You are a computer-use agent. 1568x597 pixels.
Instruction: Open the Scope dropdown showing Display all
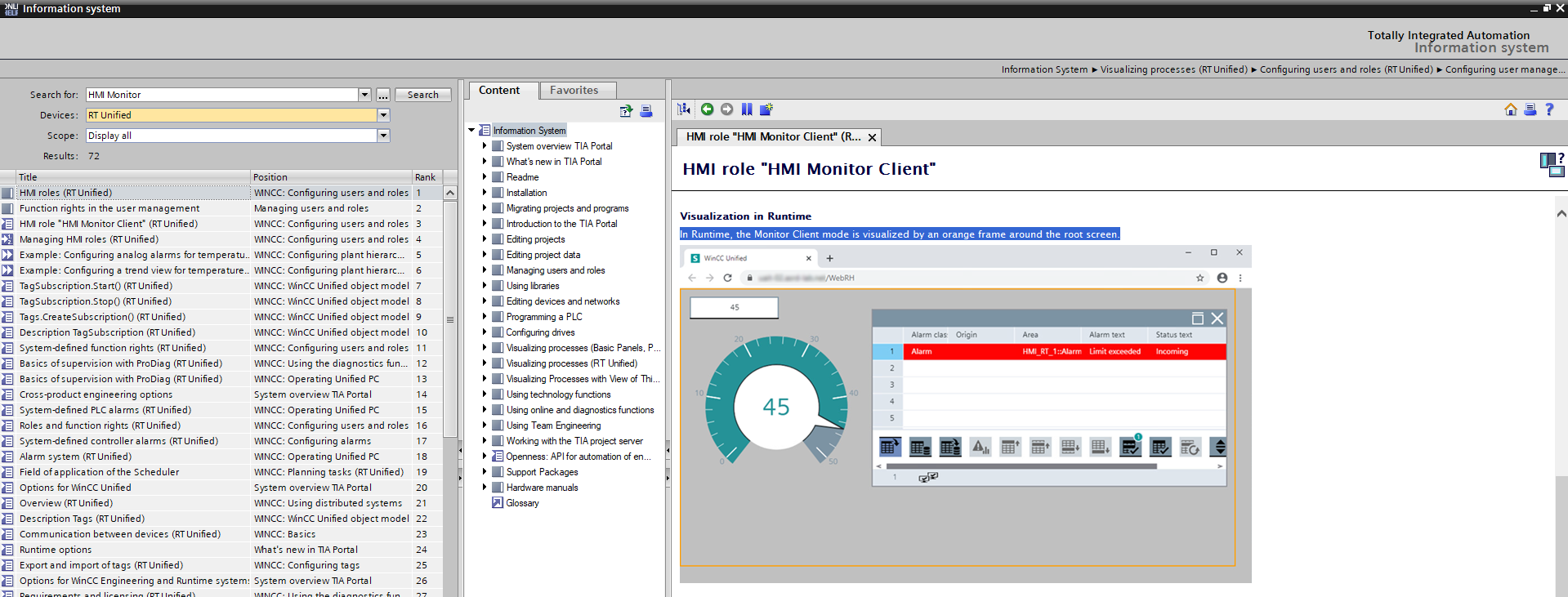383,136
